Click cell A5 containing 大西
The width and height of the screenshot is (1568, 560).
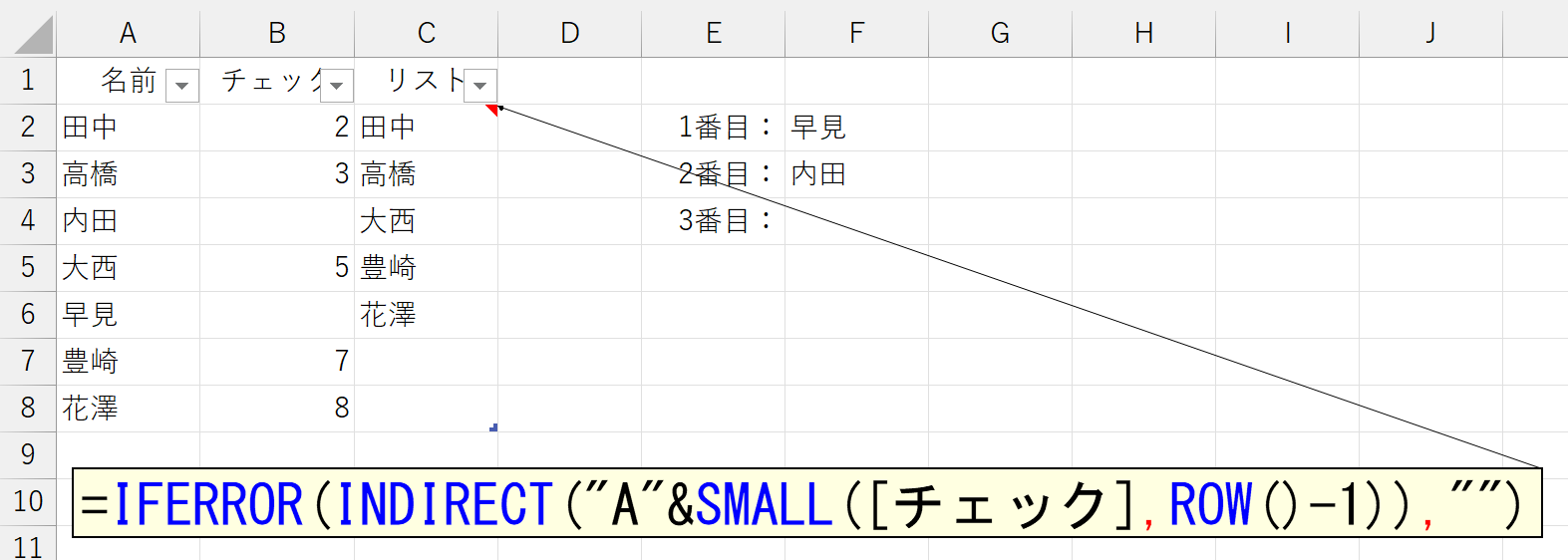click(x=128, y=268)
